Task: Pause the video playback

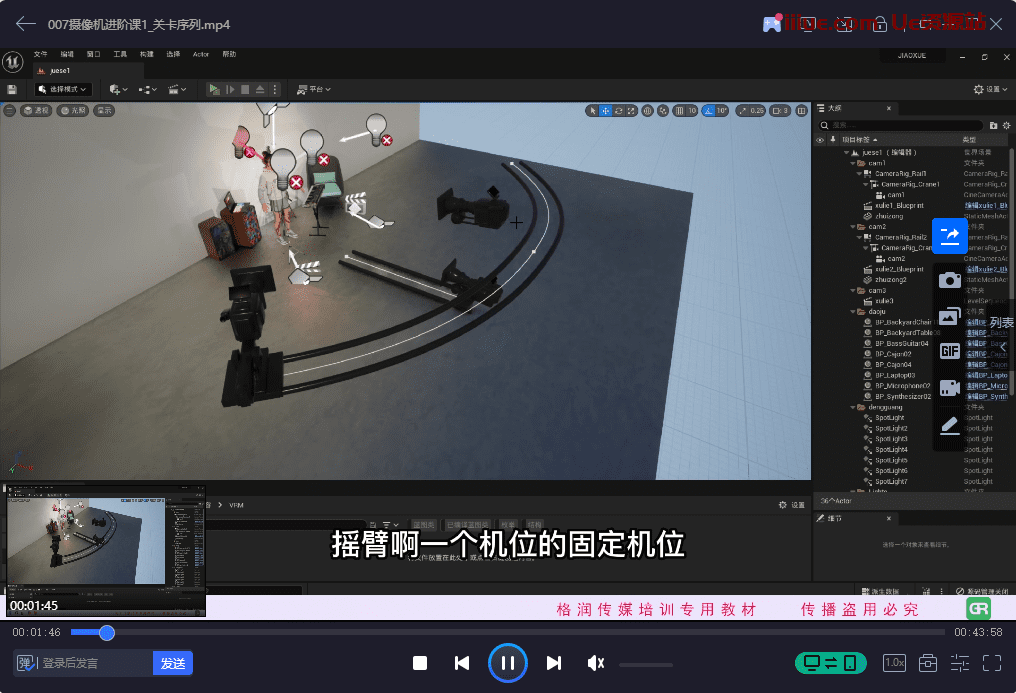Action: coord(507,663)
